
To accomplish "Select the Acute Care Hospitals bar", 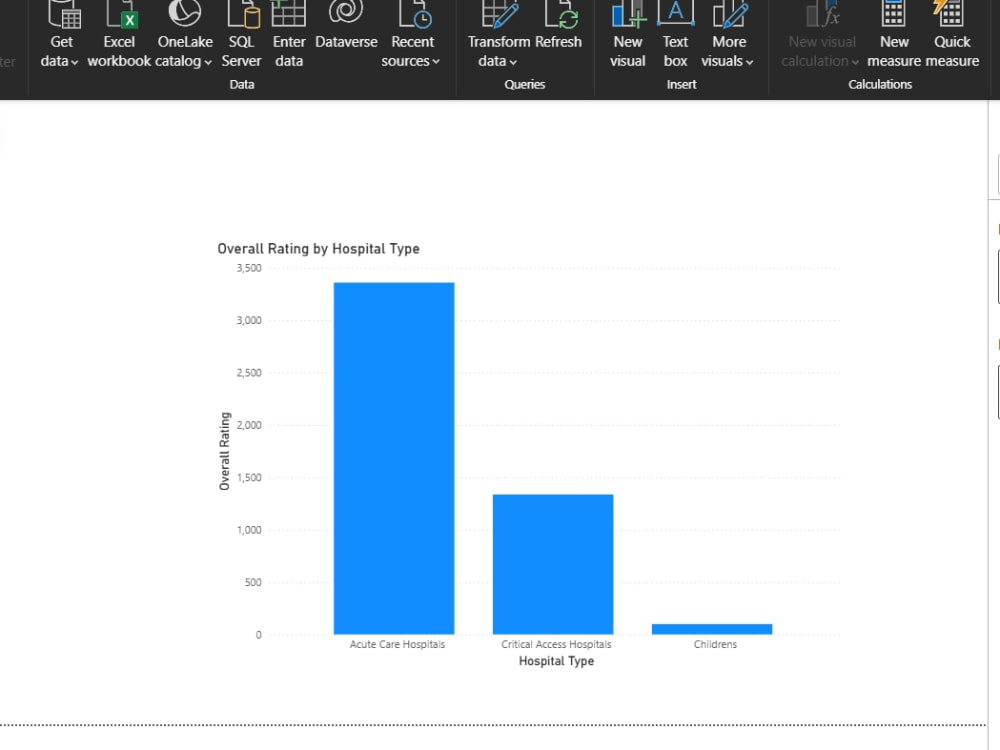I will [394, 458].
